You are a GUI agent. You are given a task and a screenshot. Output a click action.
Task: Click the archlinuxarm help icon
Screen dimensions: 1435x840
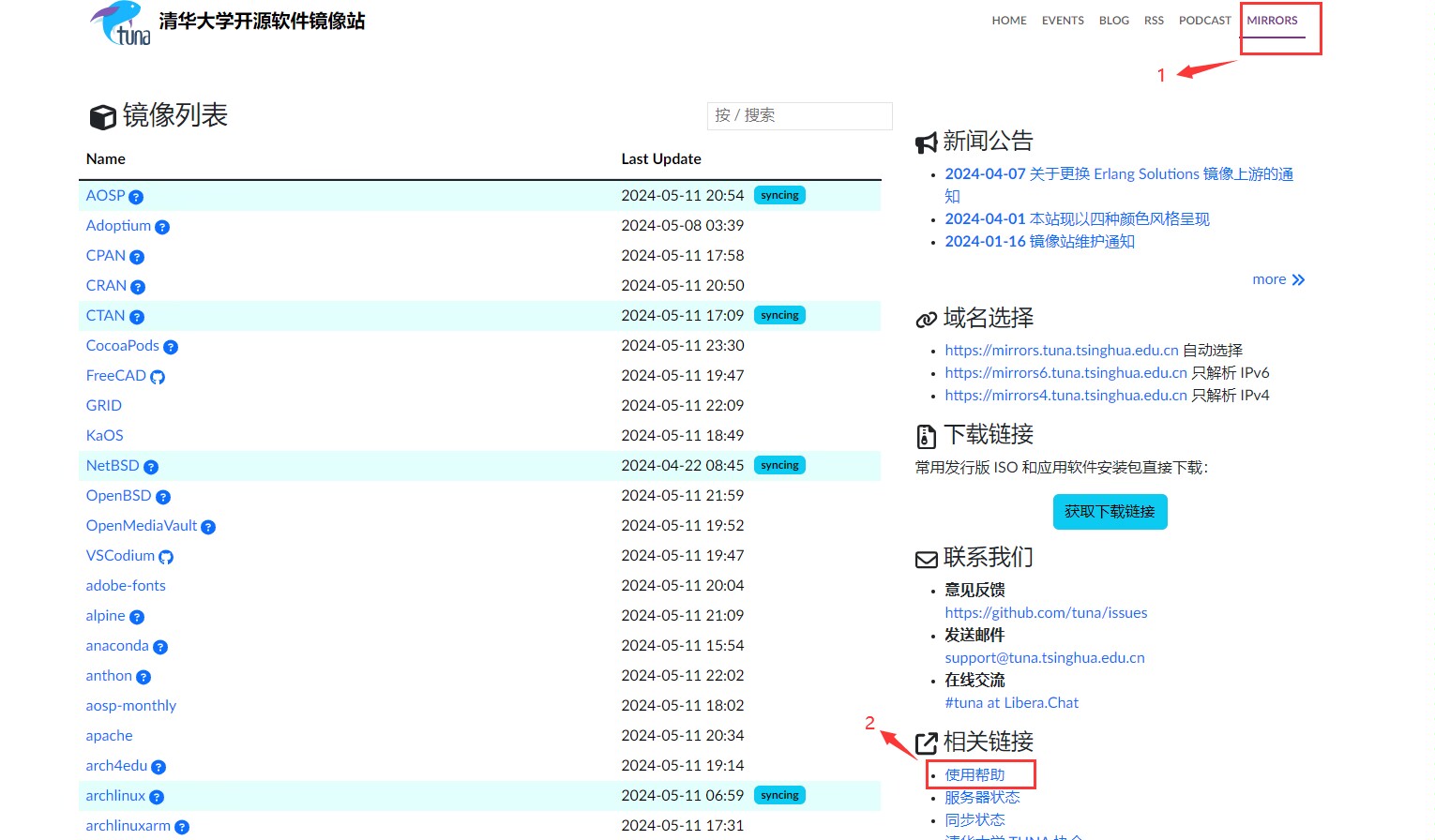[x=182, y=827]
